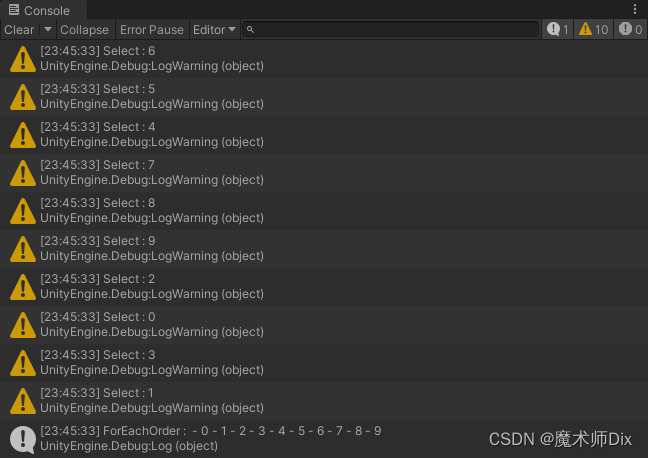
Task: Toggle error filter showing 0
Action: [x=630, y=30]
